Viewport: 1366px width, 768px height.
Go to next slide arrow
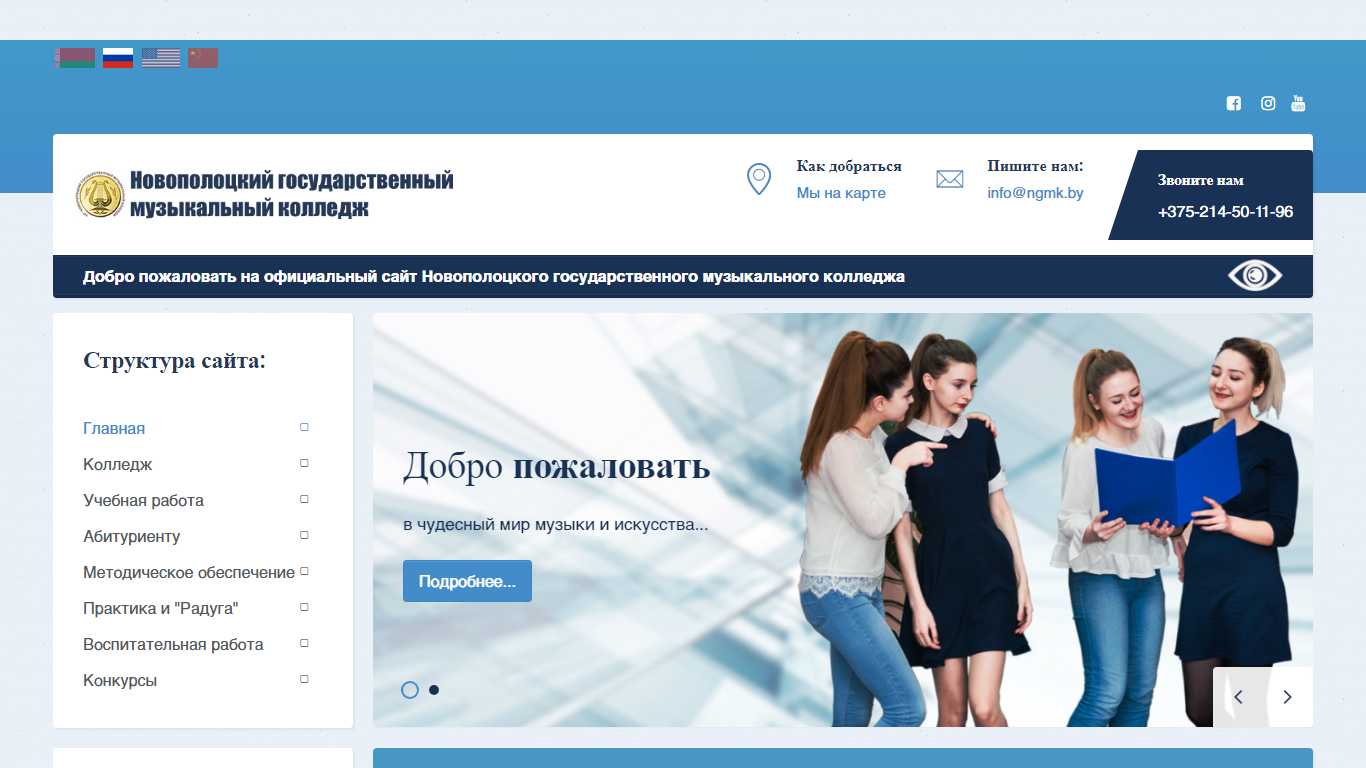[1288, 697]
